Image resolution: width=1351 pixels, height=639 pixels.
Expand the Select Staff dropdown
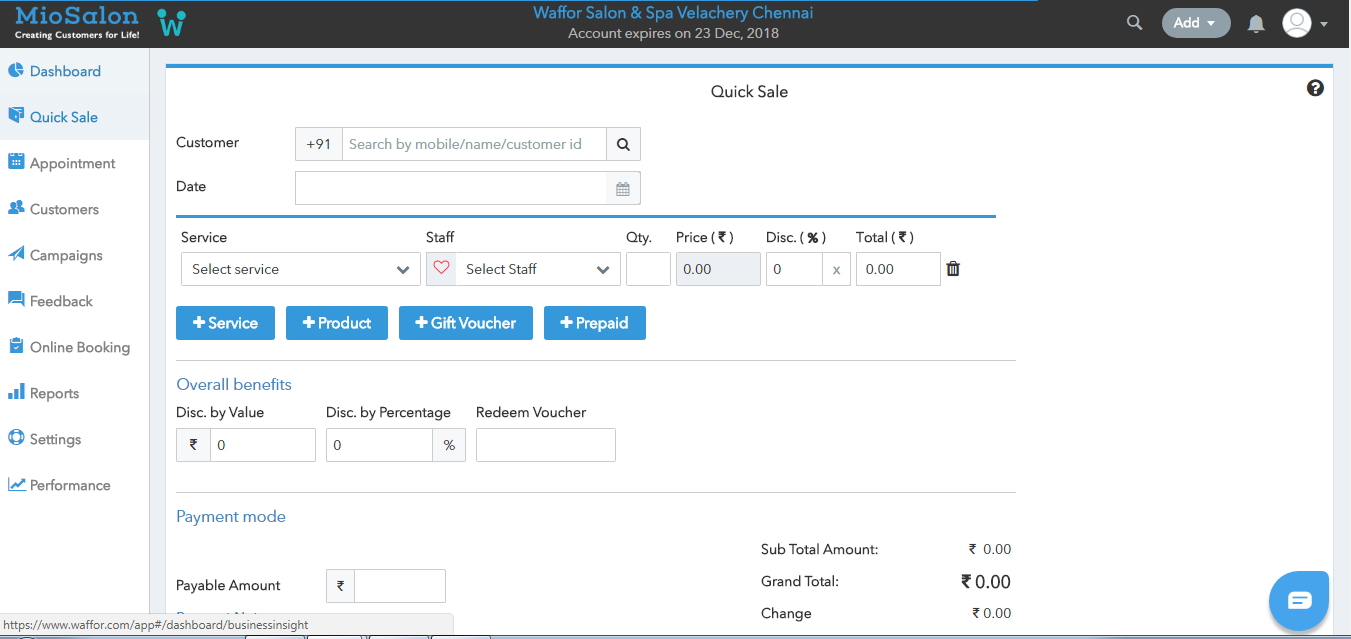[x=537, y=269]
